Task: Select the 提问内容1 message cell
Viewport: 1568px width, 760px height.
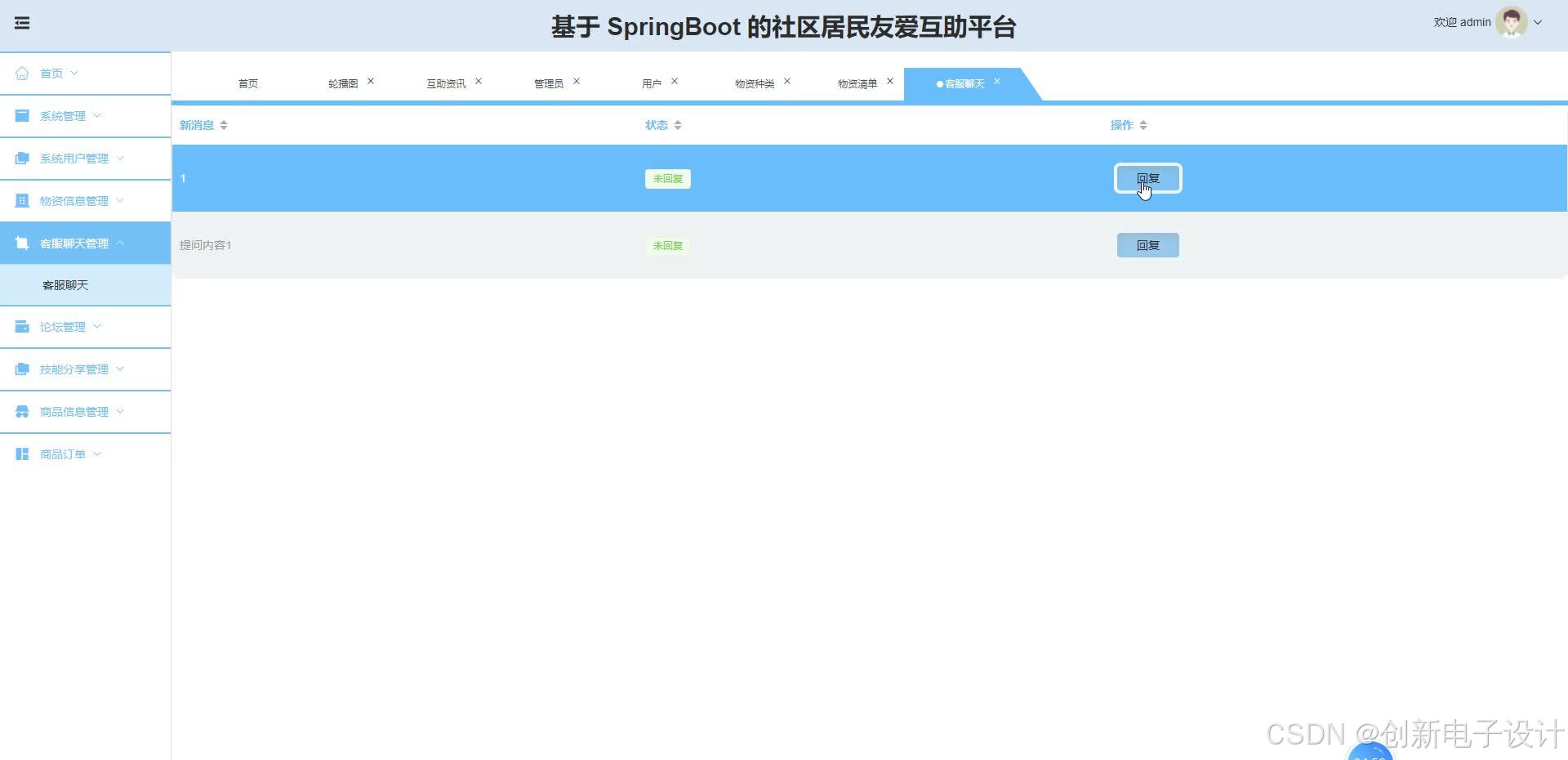Action: (x=206, y=245)
